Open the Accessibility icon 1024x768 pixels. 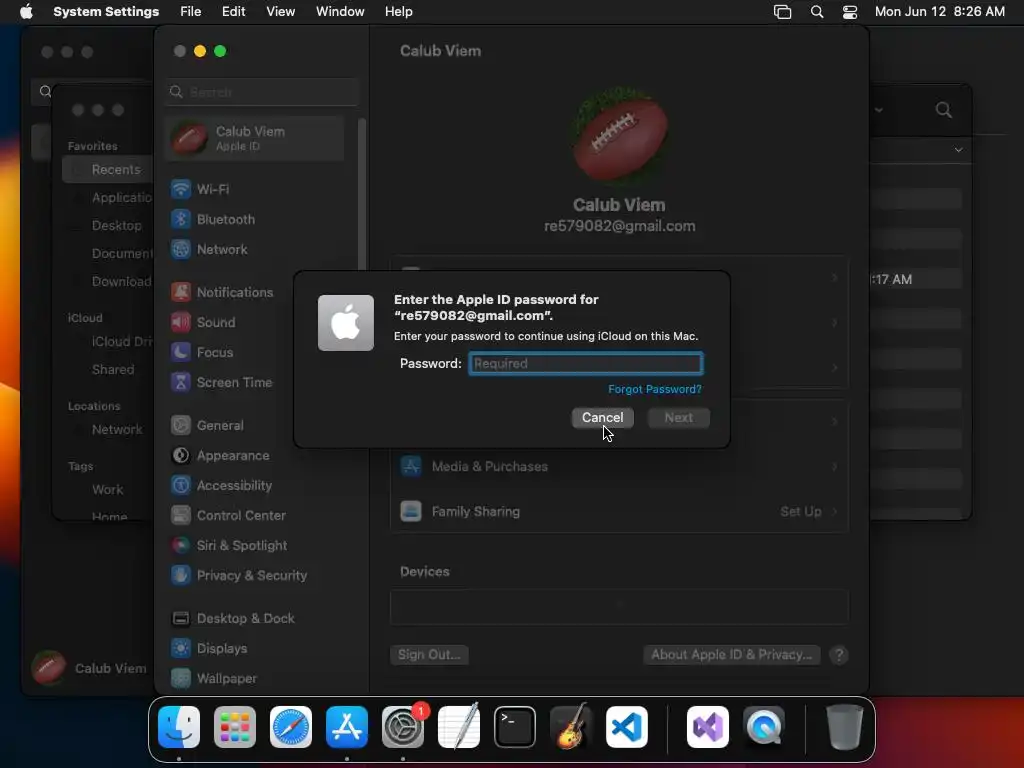tap(180, 485)
